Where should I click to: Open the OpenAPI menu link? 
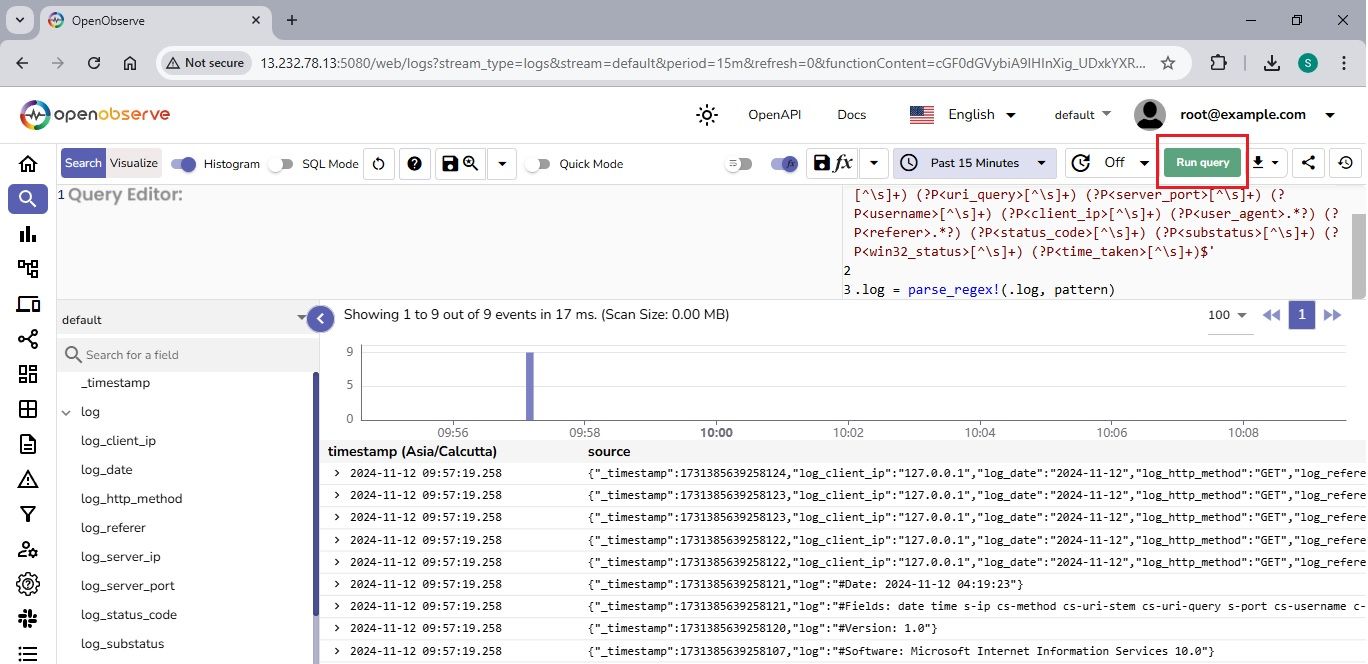click(x=774, y=115)
